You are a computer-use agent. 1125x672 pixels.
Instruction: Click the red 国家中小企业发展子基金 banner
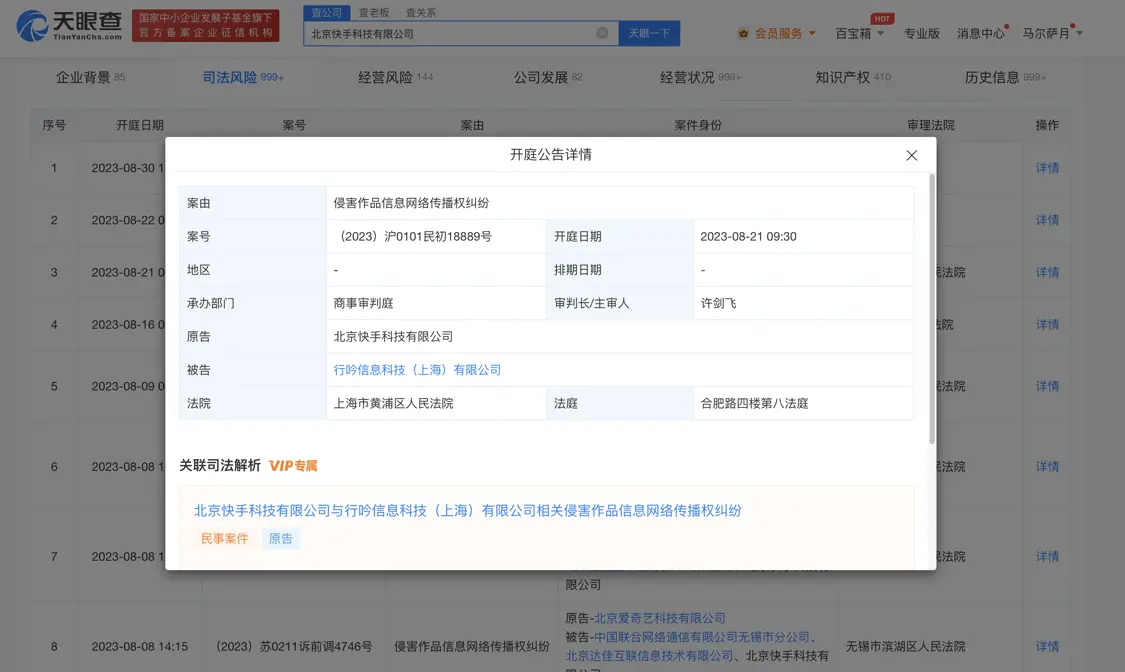coord(205,26)
